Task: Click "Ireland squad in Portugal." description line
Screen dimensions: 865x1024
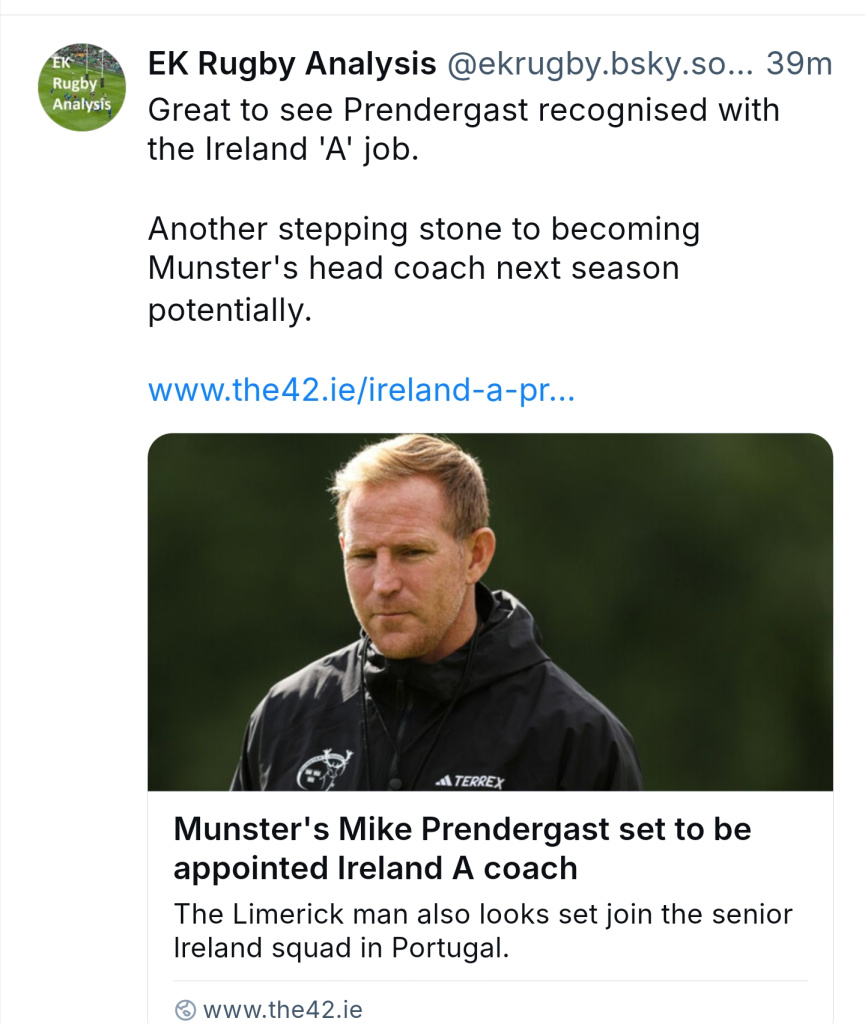Action: [x=341, y=947]
